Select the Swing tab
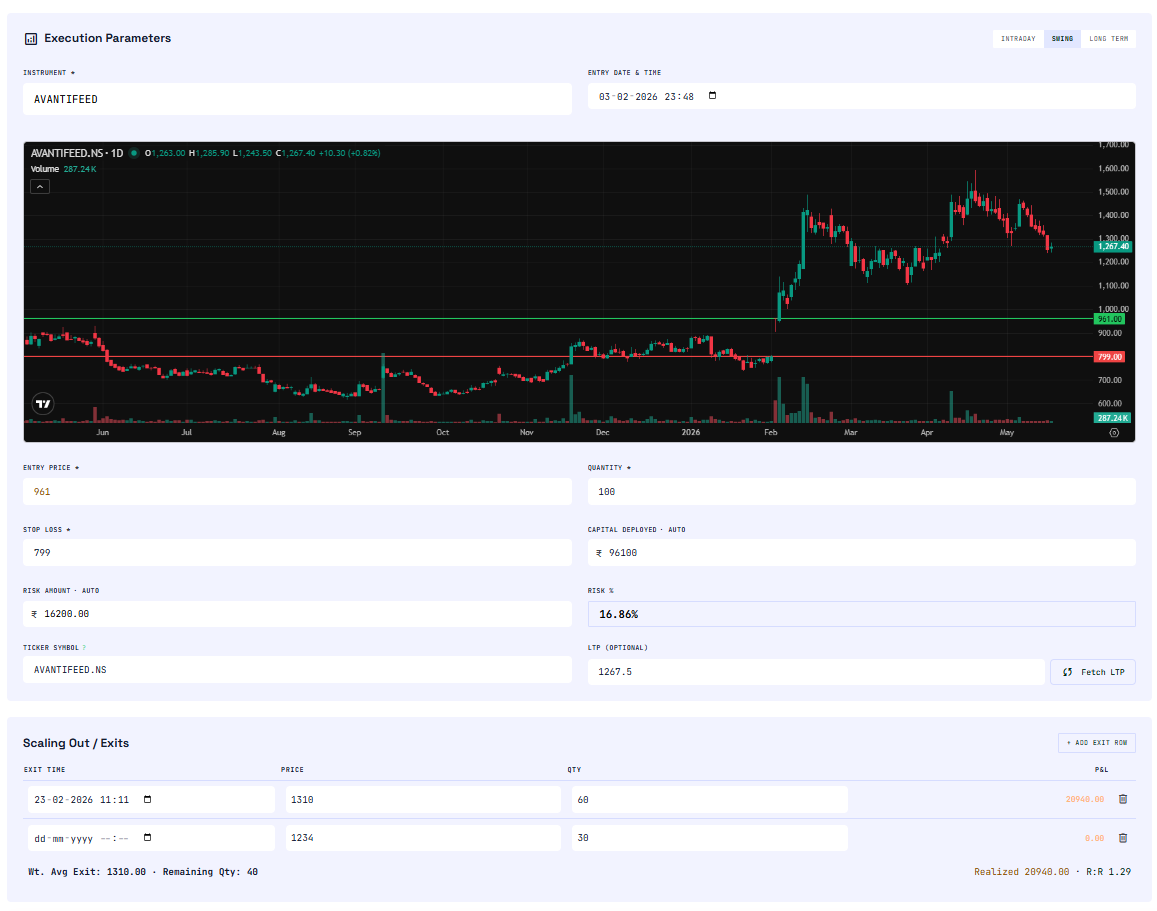This screenshot has width=1157, height=911. tap(1063, 39)
